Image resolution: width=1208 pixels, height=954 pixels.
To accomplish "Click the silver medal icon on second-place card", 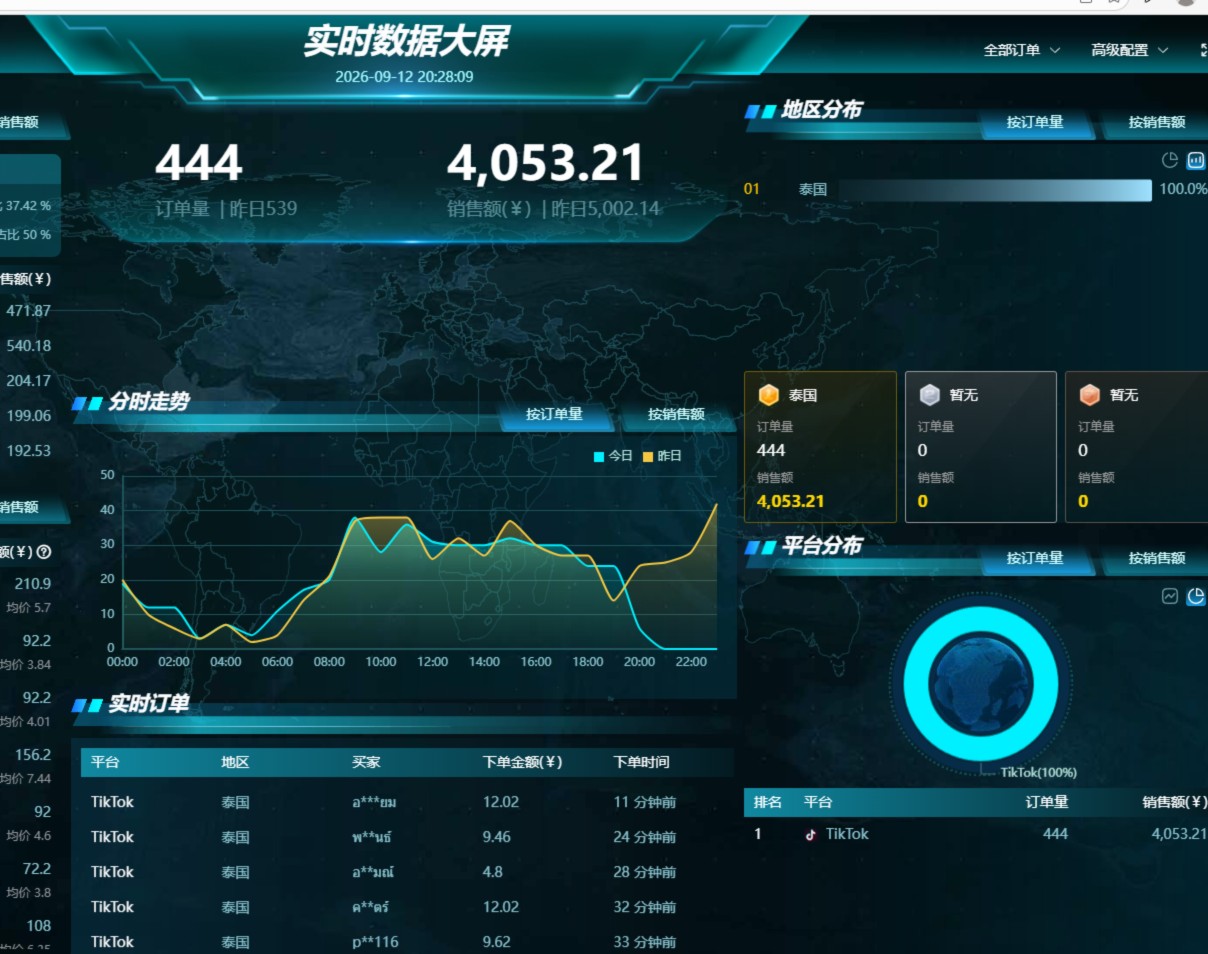I will click(929, 395).
